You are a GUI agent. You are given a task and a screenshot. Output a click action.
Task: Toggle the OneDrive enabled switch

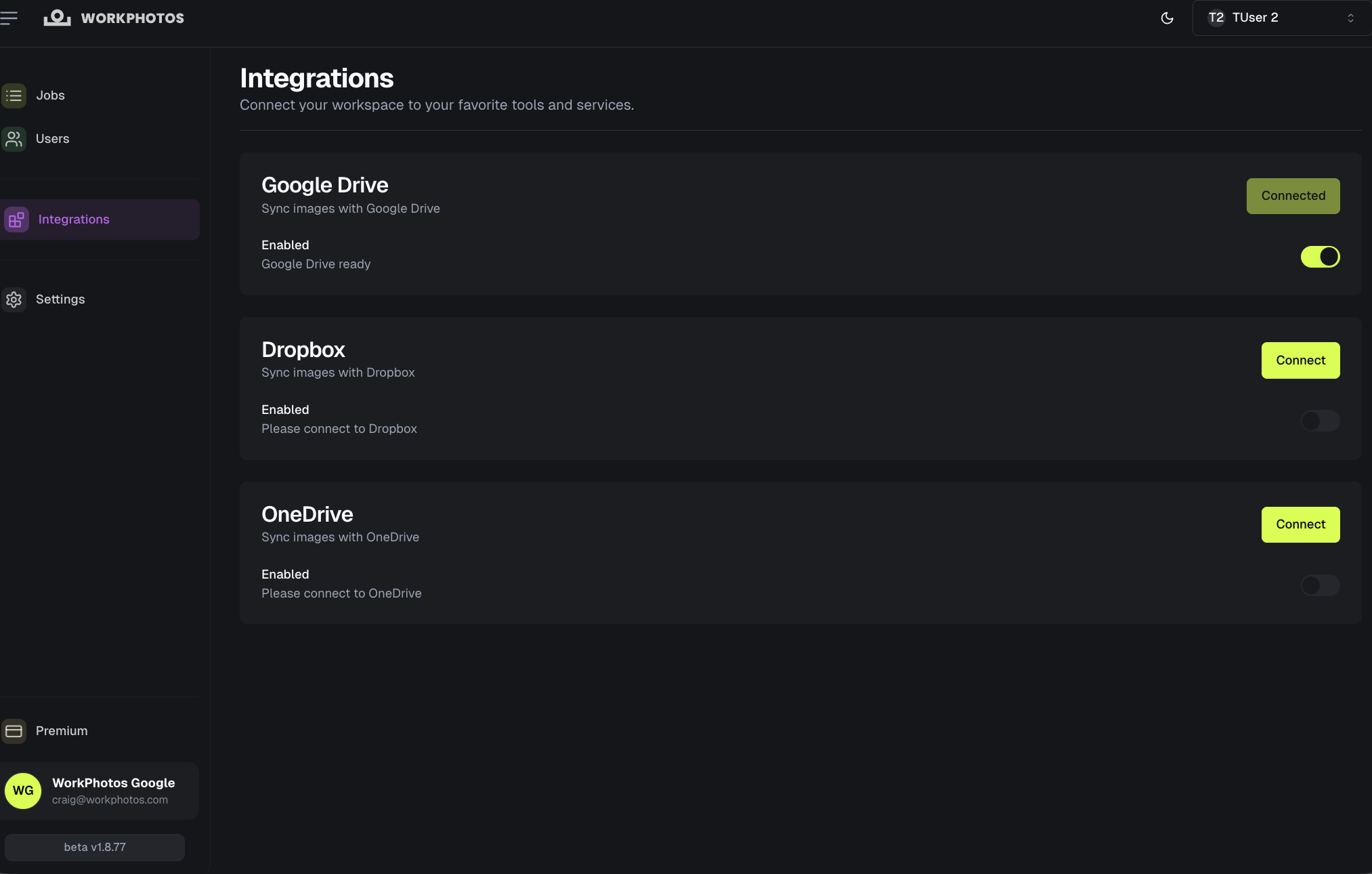tap(1320, 585)
